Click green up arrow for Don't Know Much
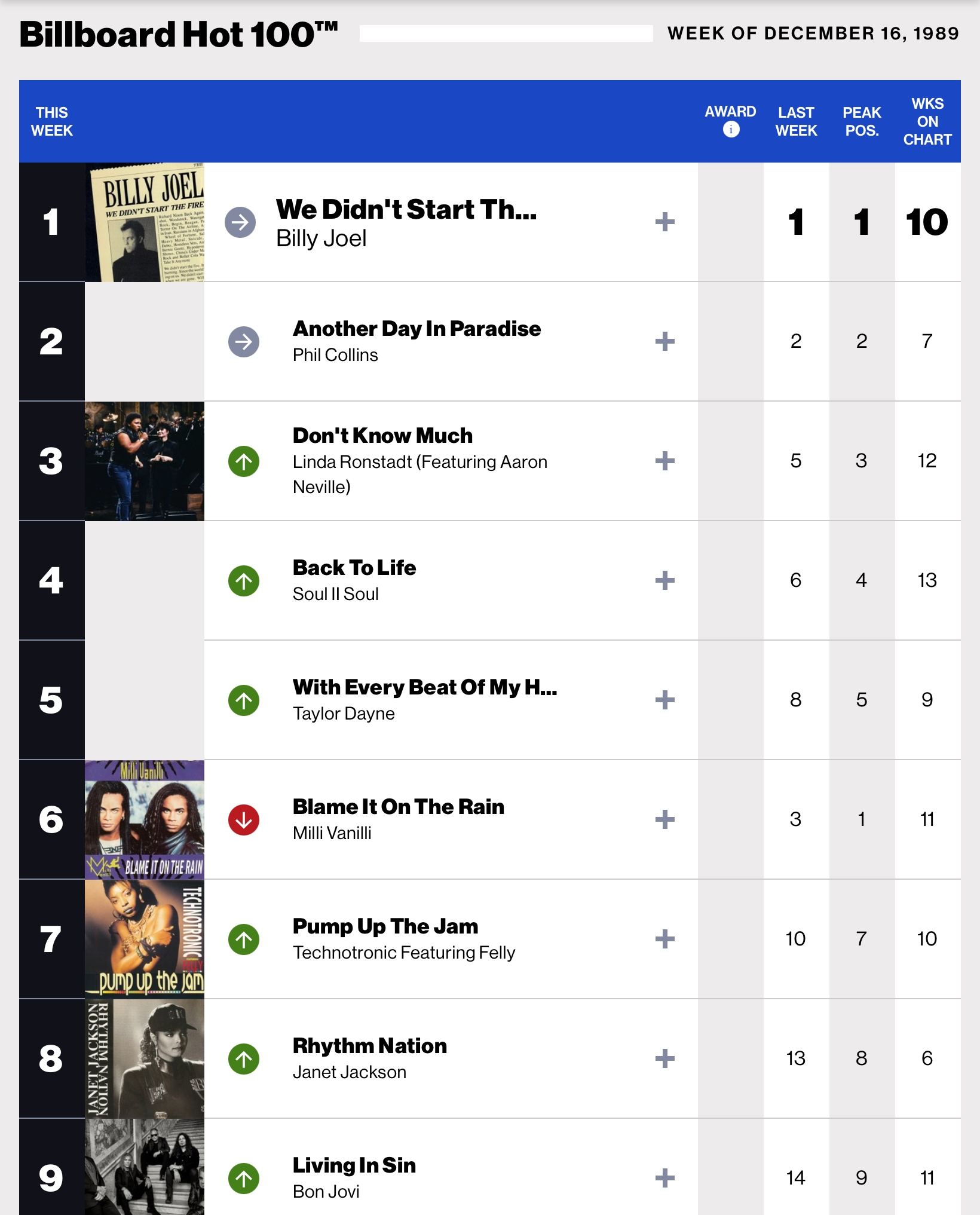The width and height of the screenshot is (980, 1215). (x=244, y=461)
